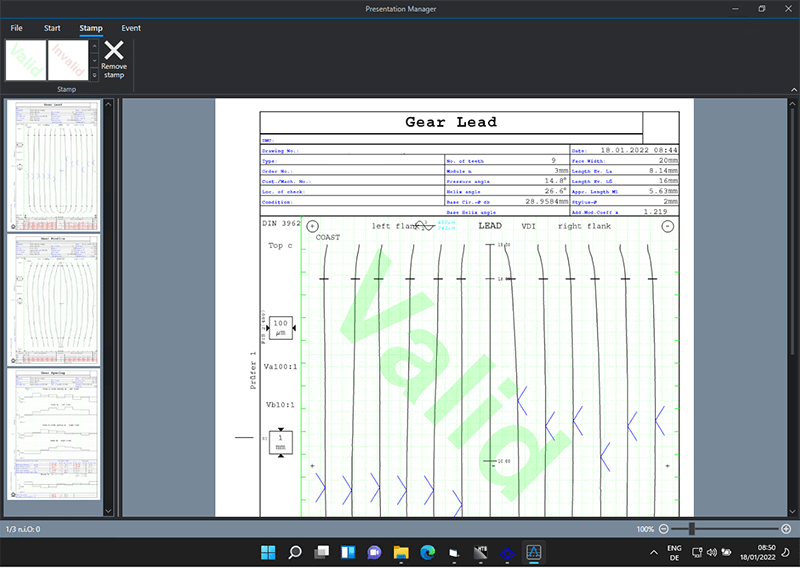Screen dimensions: 800x568
Task: Open the HTB app from the taskbar
Action: (481, 552)
